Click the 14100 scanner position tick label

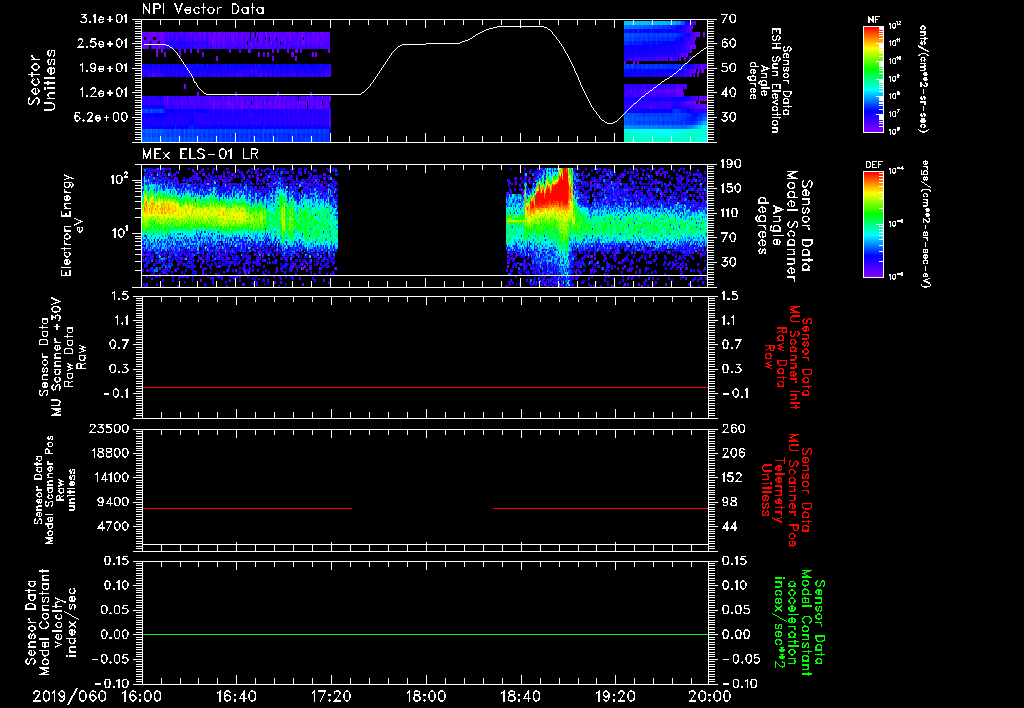(x=109, y=477)
